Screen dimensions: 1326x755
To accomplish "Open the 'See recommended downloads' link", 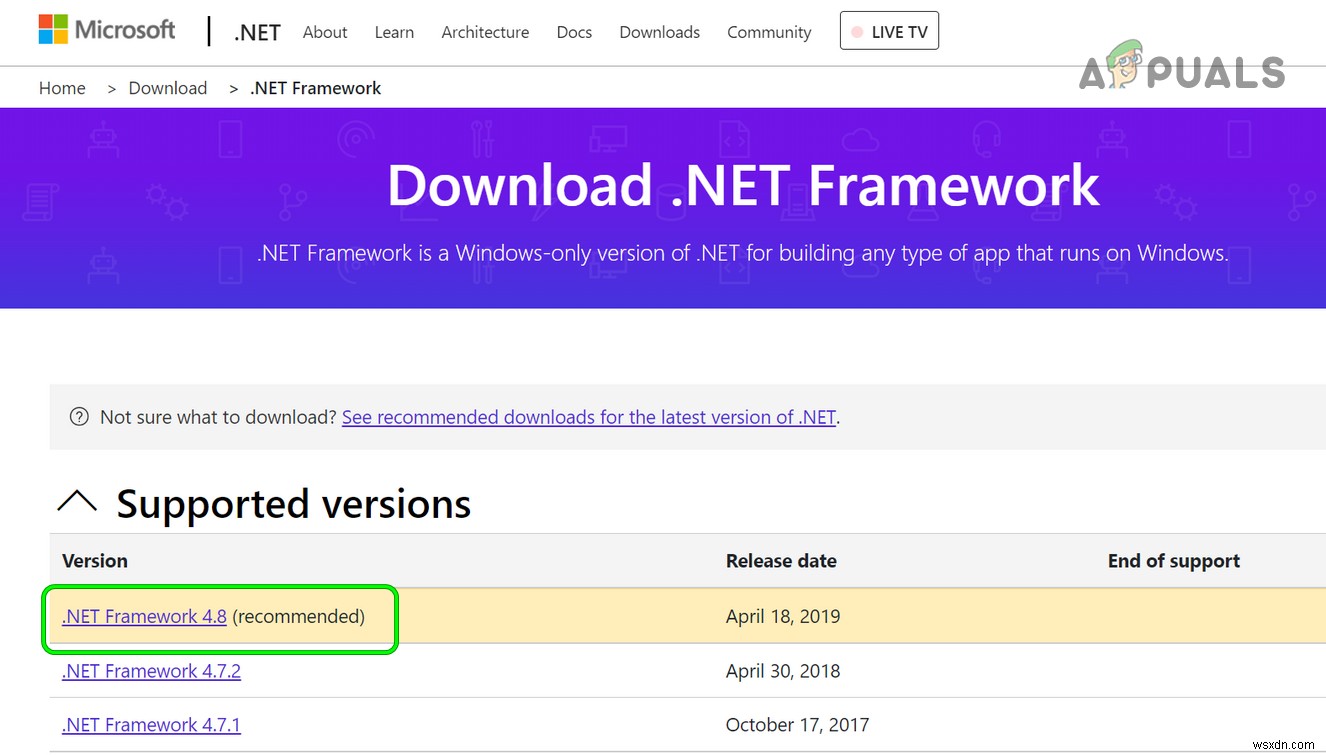I will pos(588,417).
